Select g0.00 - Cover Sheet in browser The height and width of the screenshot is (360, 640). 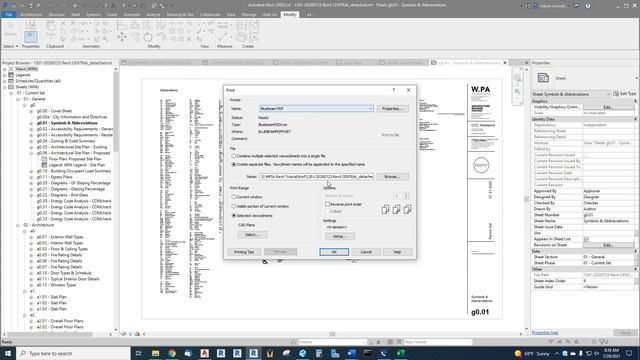tap(54, 111)
